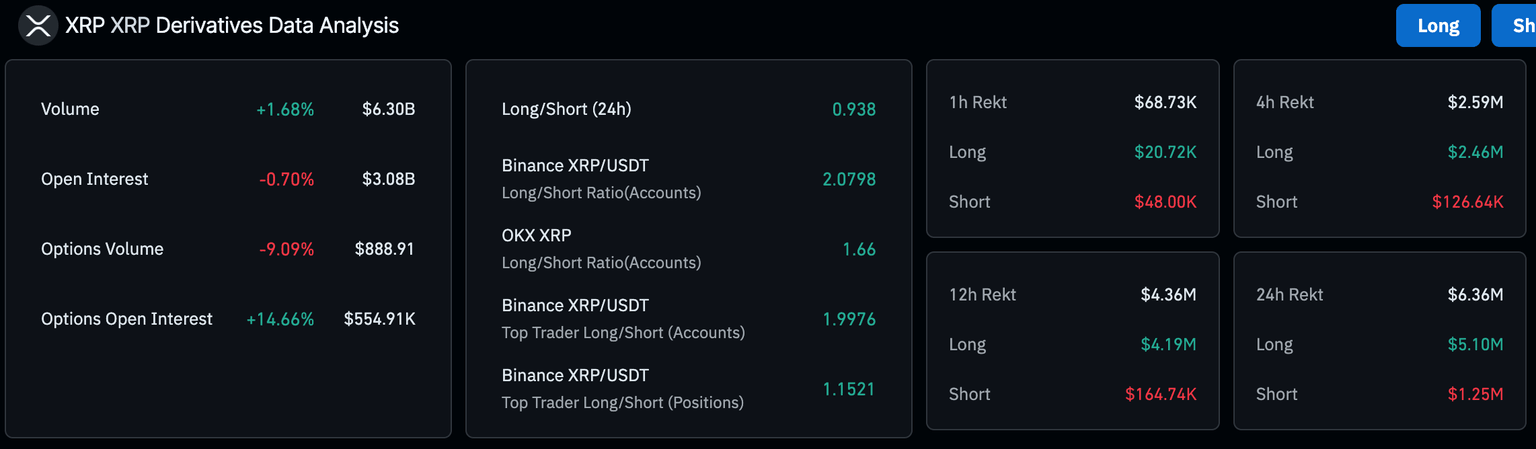Viewport: 1536px width, 449px height.
Task: Click the Open Interest -0.70% change value
Action: coord(286,179)
